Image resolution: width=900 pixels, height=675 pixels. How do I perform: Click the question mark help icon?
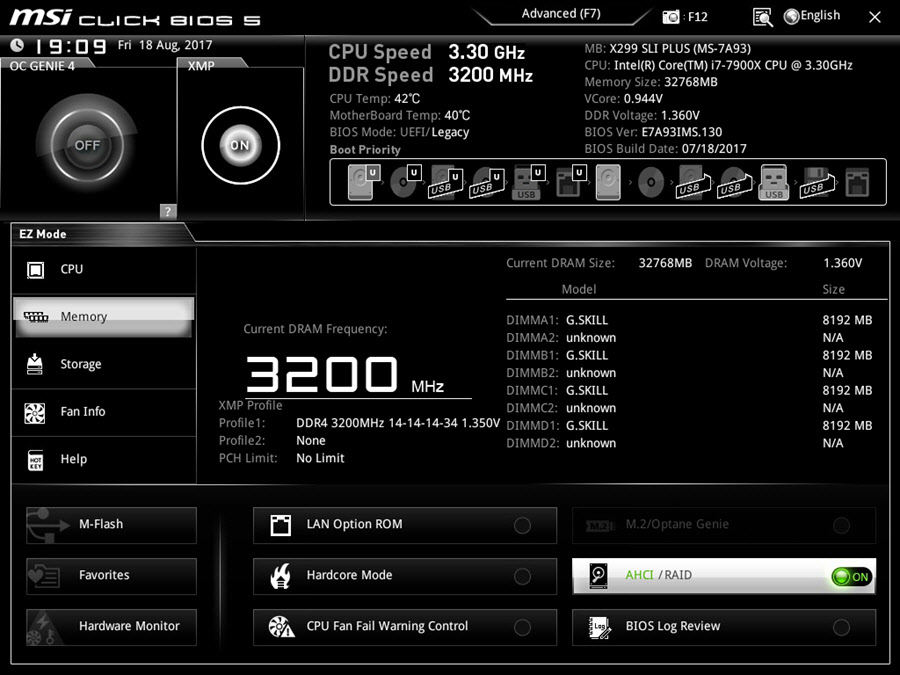click(x=168, y=211)
